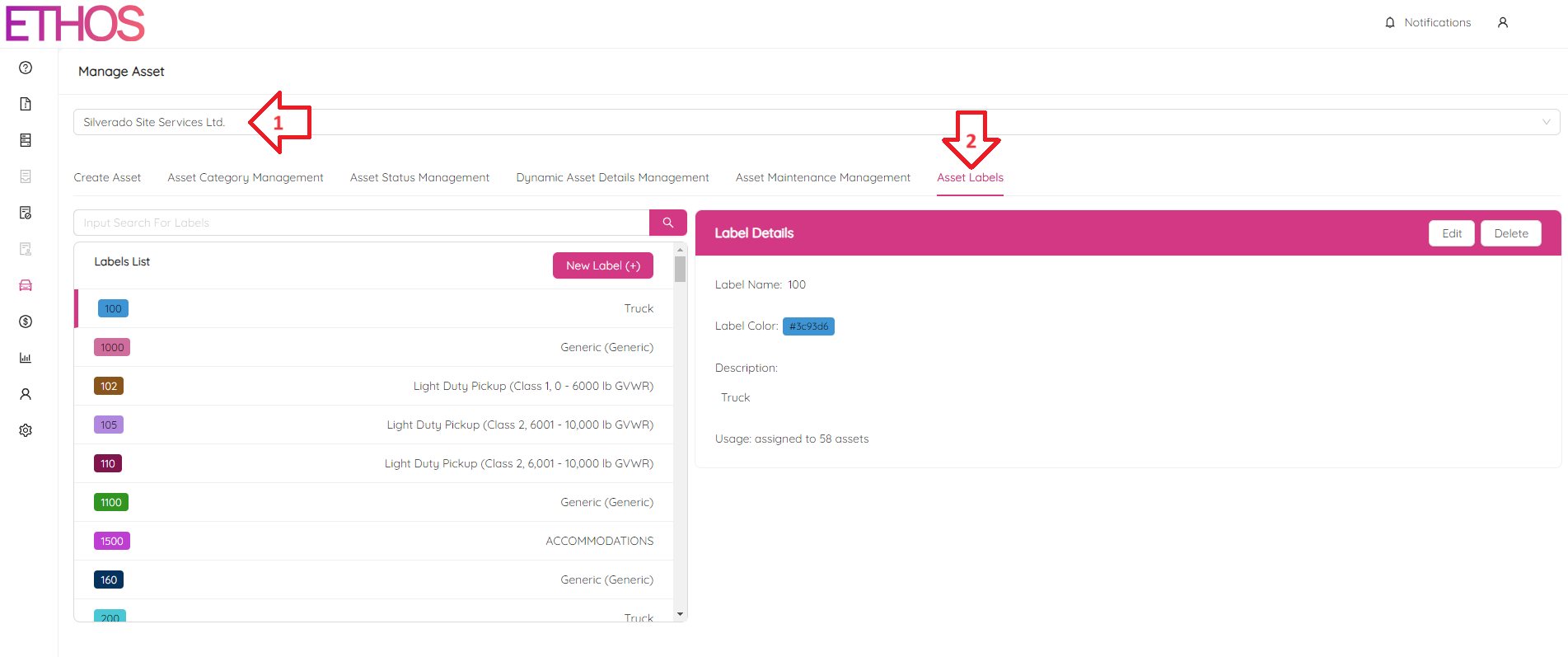1568x657 pixels.
Task: Go to the Create Asset tab
Action: pos(107,177)
